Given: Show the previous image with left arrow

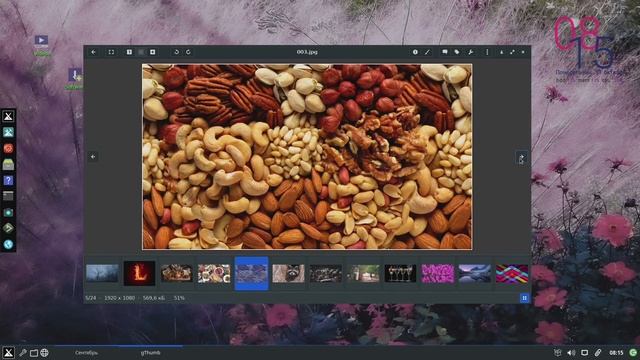Looking at the screenshot, I should pyautogui.click(x=93, y=157).
